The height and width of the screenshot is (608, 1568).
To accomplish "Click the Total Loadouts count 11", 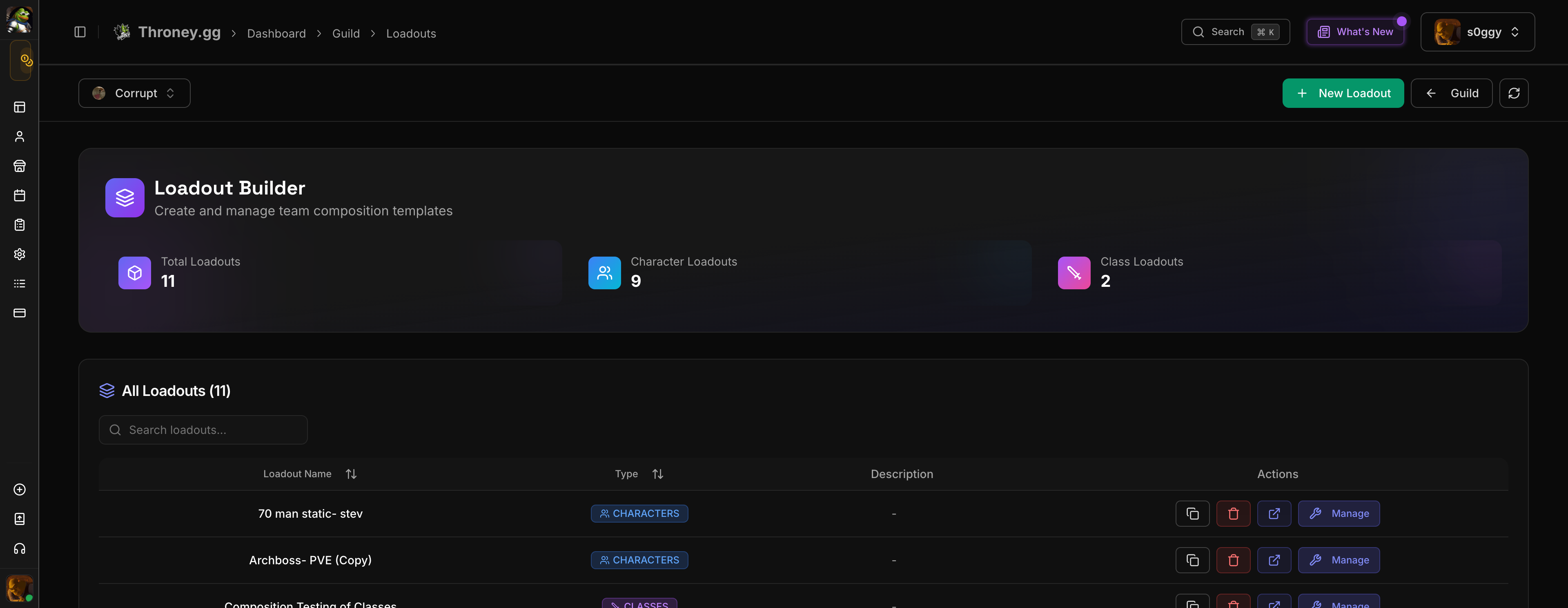I will pos(168,282).
